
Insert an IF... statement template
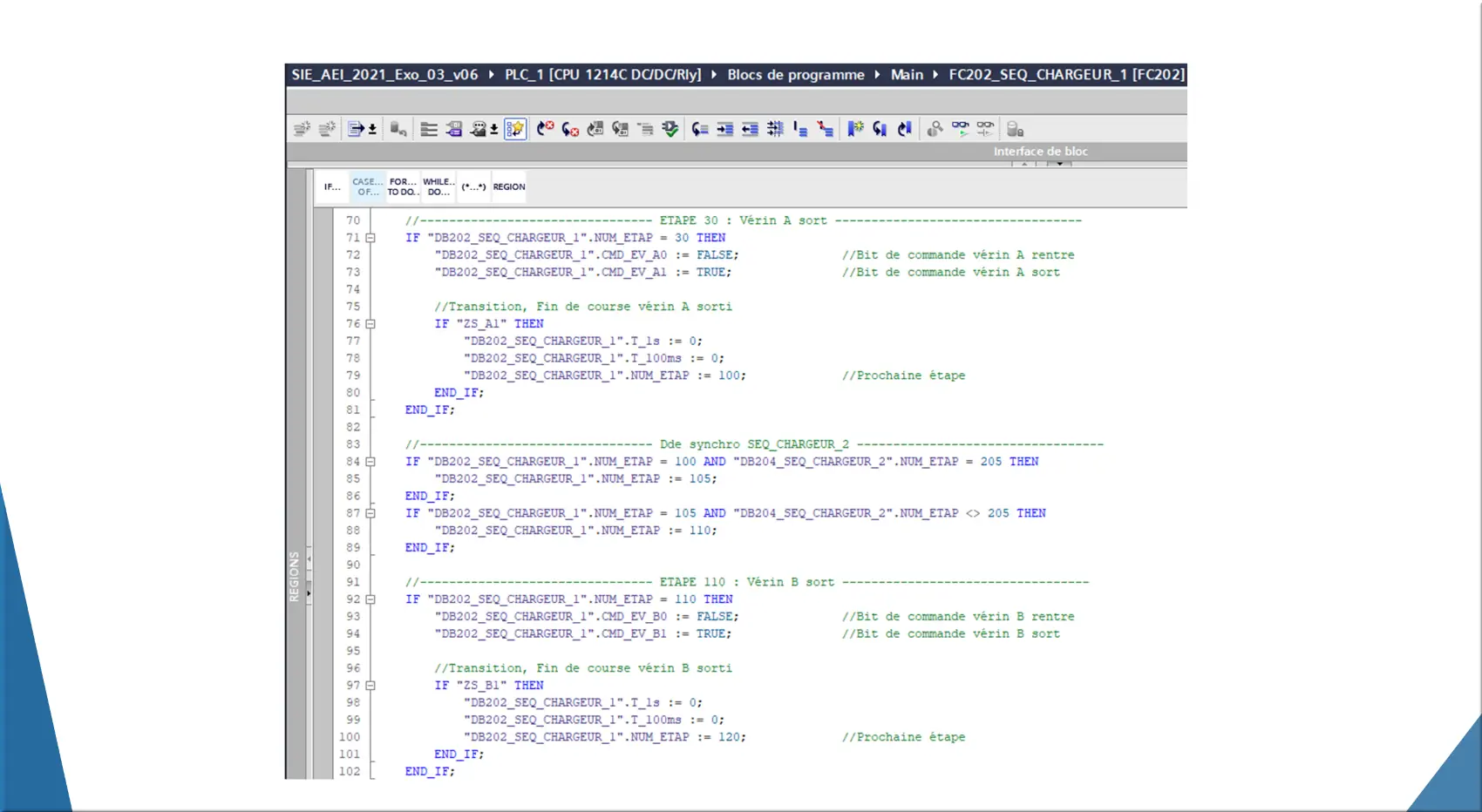tap(332, 186)
